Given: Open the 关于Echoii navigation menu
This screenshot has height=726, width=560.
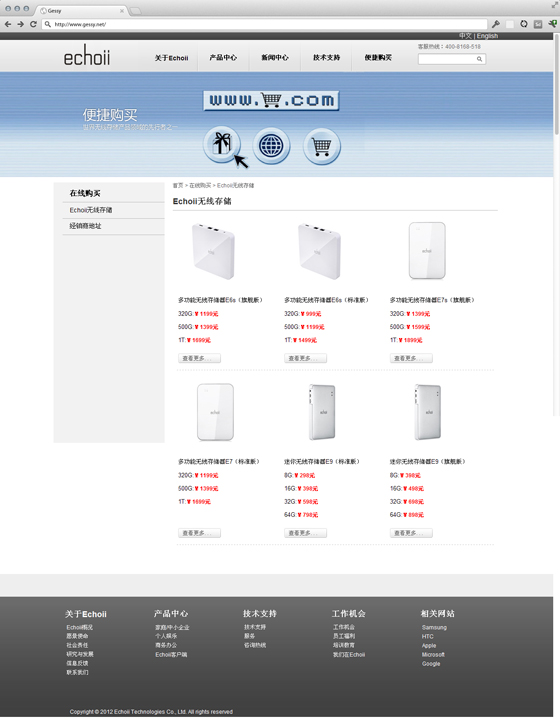Looking at the screenshot, I should click(171, 58).
